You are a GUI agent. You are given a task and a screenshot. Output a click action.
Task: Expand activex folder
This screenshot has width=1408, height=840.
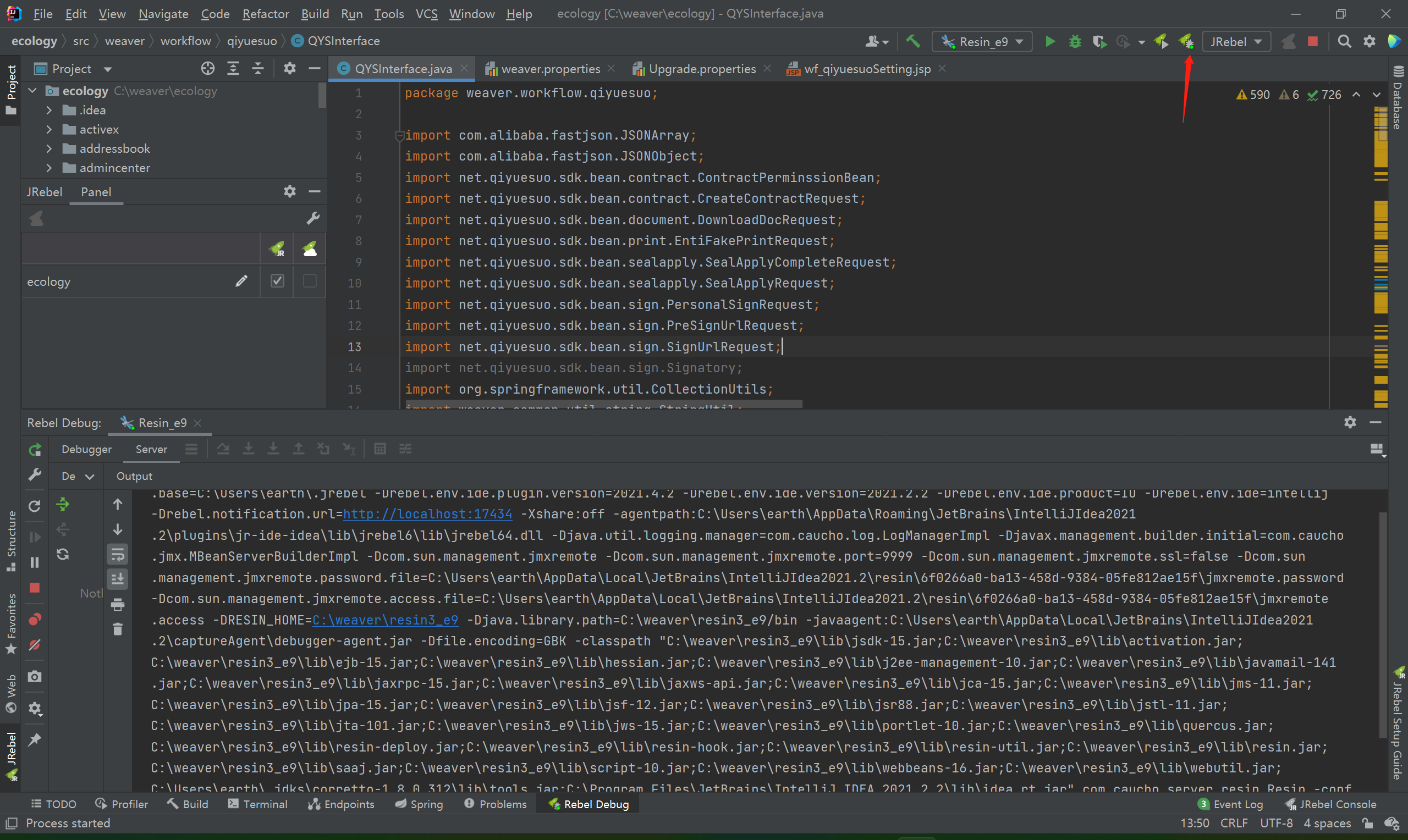(x=49, y=129)
